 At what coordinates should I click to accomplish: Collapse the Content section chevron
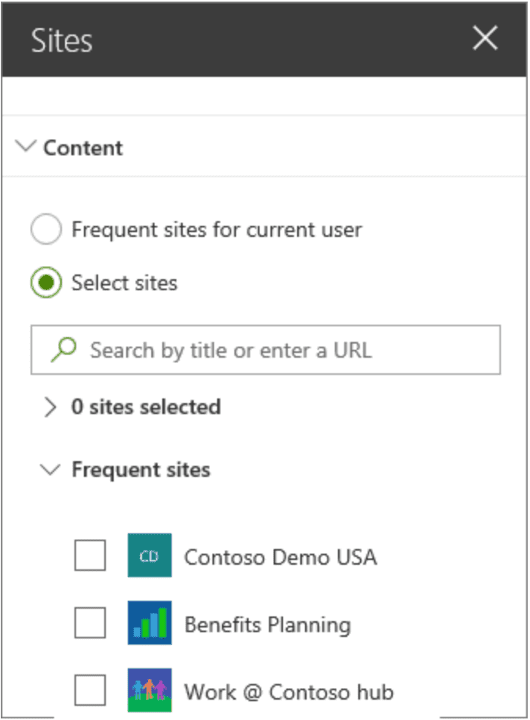pos(26,146)
